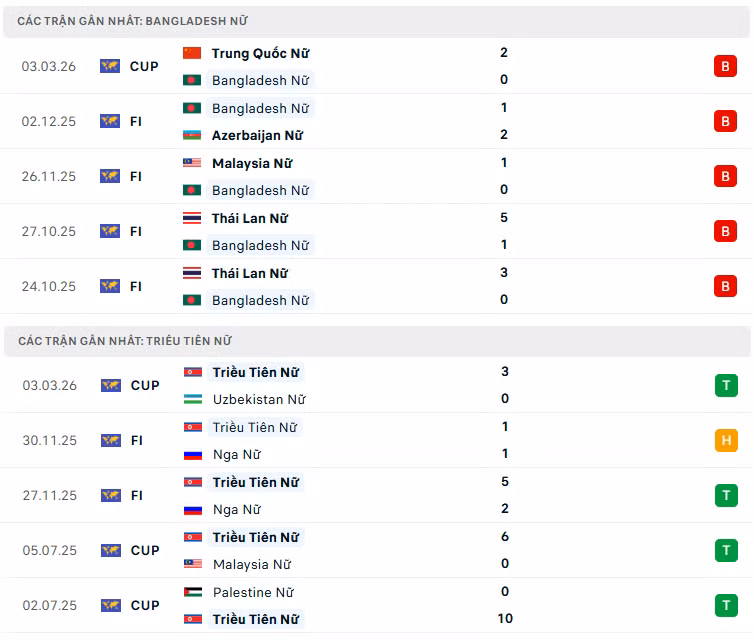
Task: Click the China flag icon beside Trung Quốc Nữ
Action: pos(192,53)
